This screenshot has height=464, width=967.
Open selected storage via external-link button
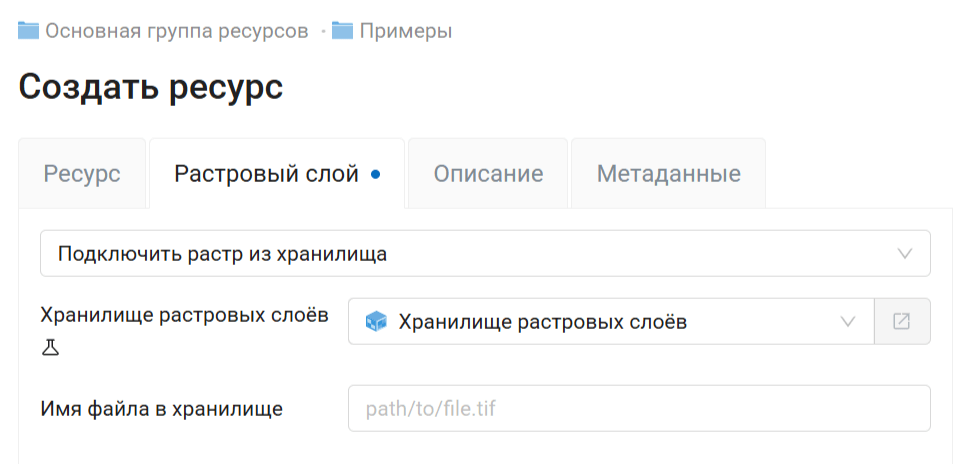tap(902, 322)
